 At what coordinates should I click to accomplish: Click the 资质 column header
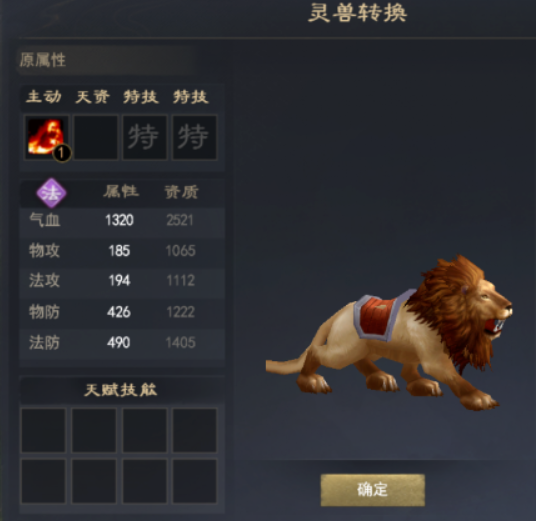click(x=181, y=192)
